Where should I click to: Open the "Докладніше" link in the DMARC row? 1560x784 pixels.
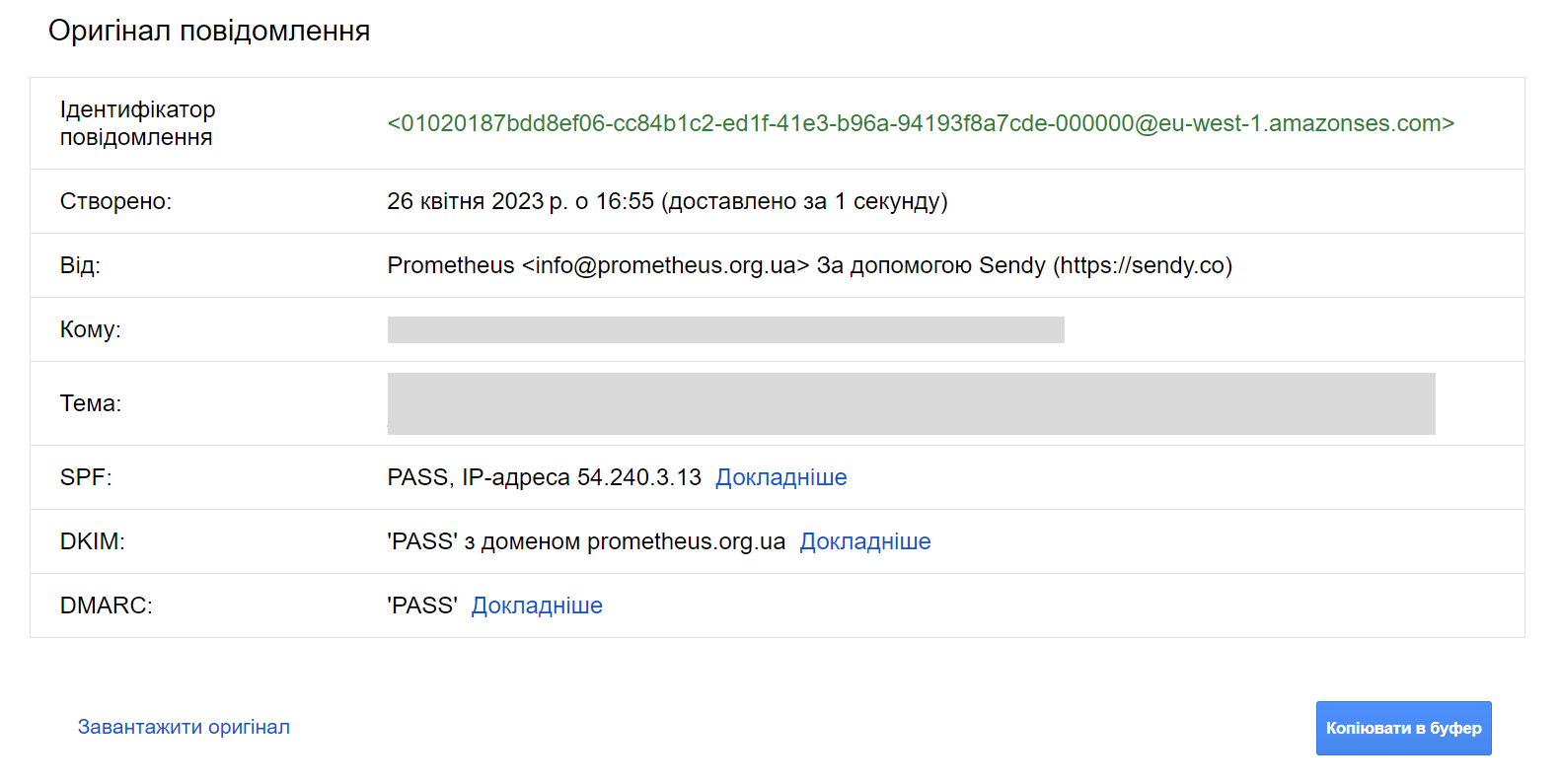537,606
